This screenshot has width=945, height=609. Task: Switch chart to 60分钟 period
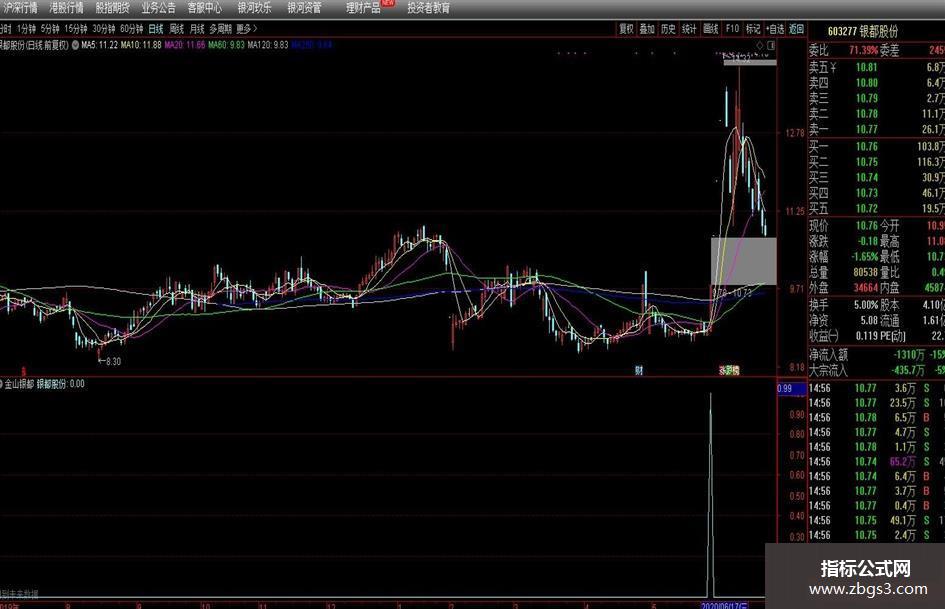131,28
